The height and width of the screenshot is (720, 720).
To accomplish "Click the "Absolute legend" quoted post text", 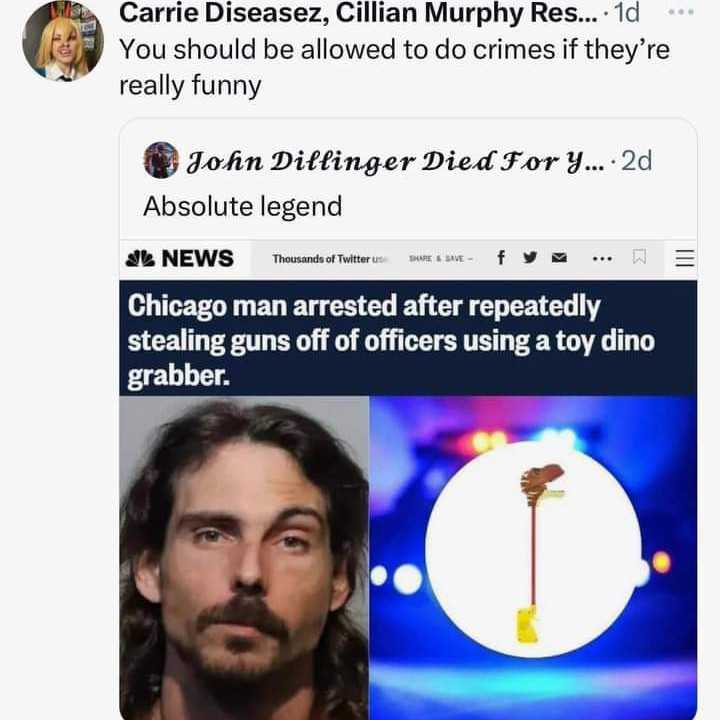I will (x=242, y=206).
